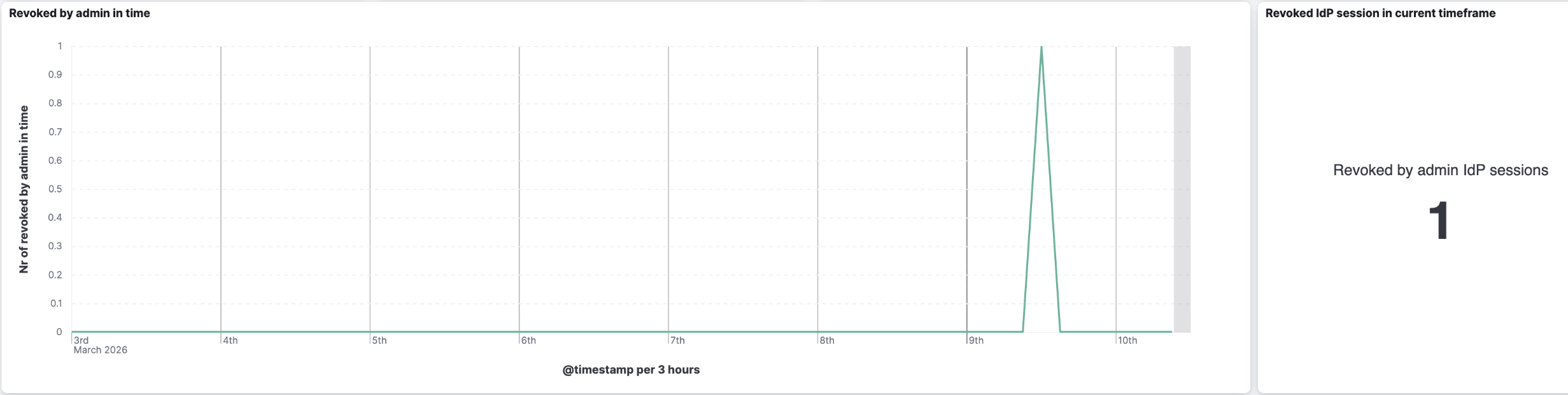Click the "0.9" y-axis tick label

(55, 75)
